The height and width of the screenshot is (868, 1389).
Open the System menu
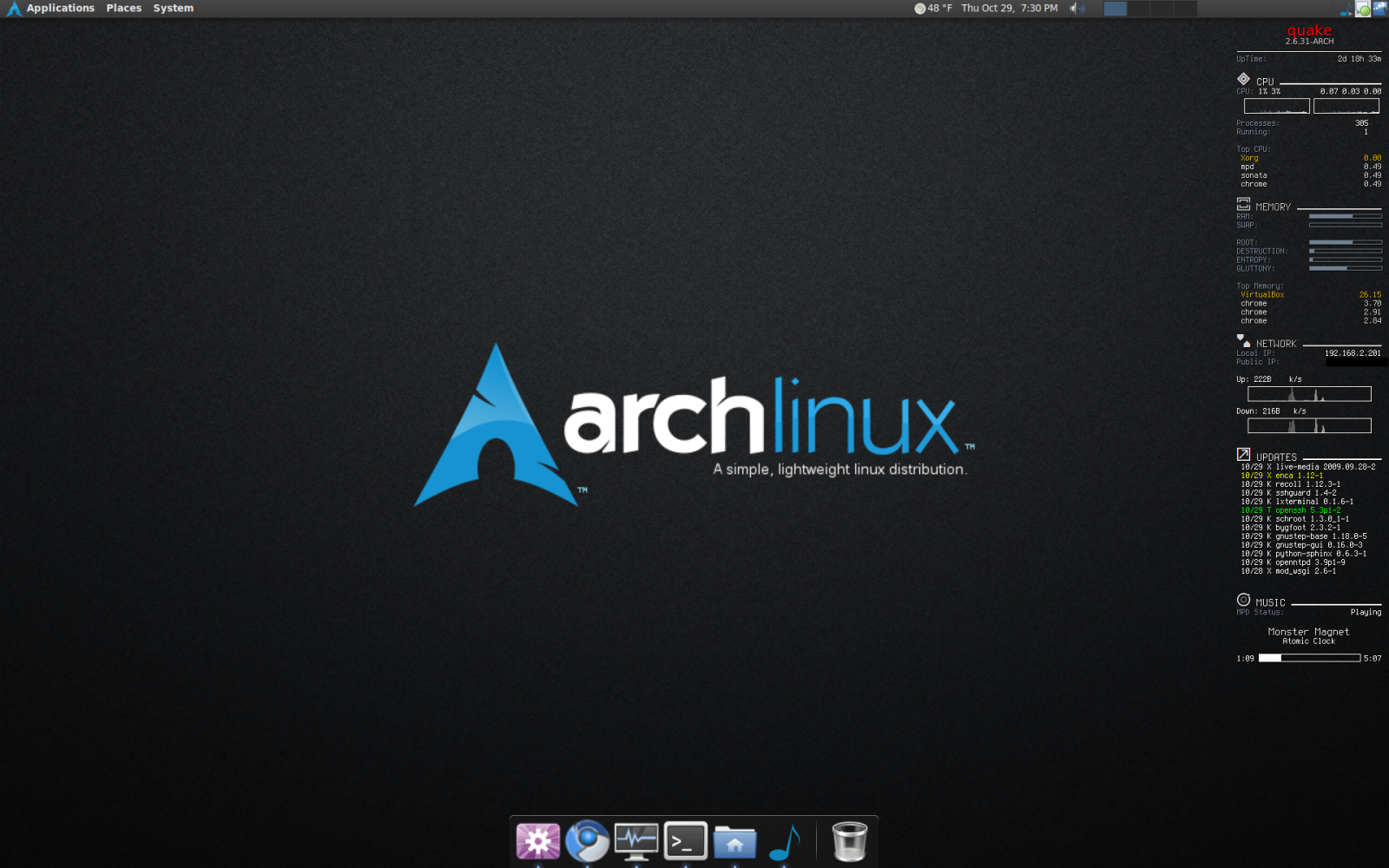[x=174, y=9]
